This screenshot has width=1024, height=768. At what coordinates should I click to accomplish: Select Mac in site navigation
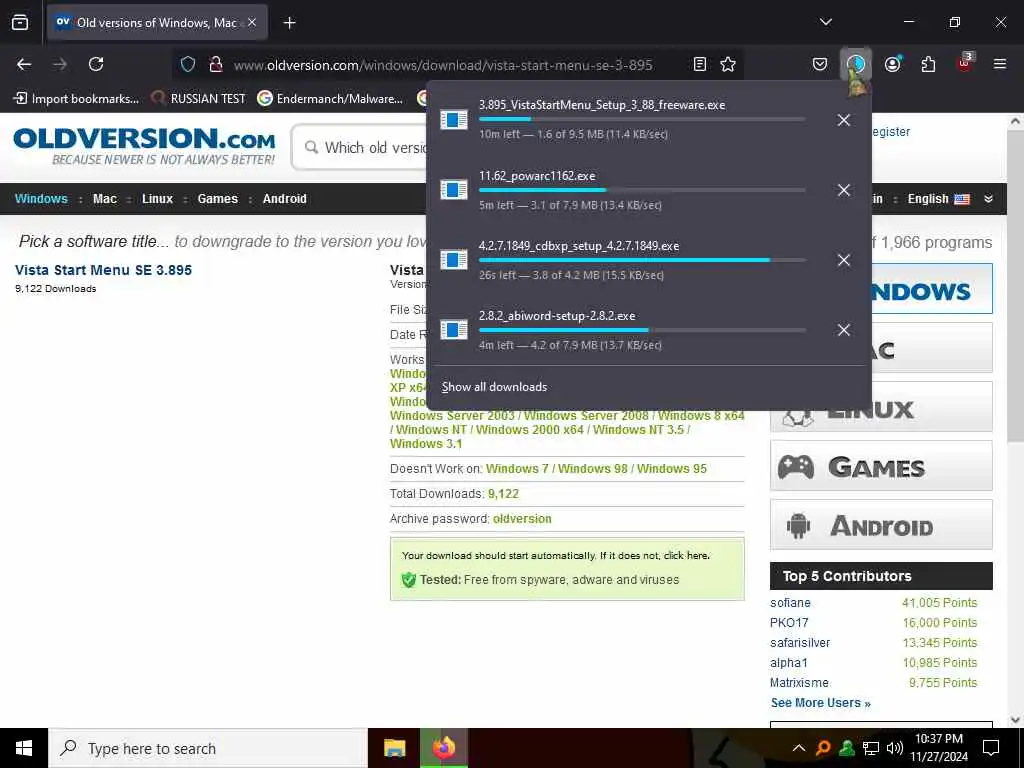104,199
